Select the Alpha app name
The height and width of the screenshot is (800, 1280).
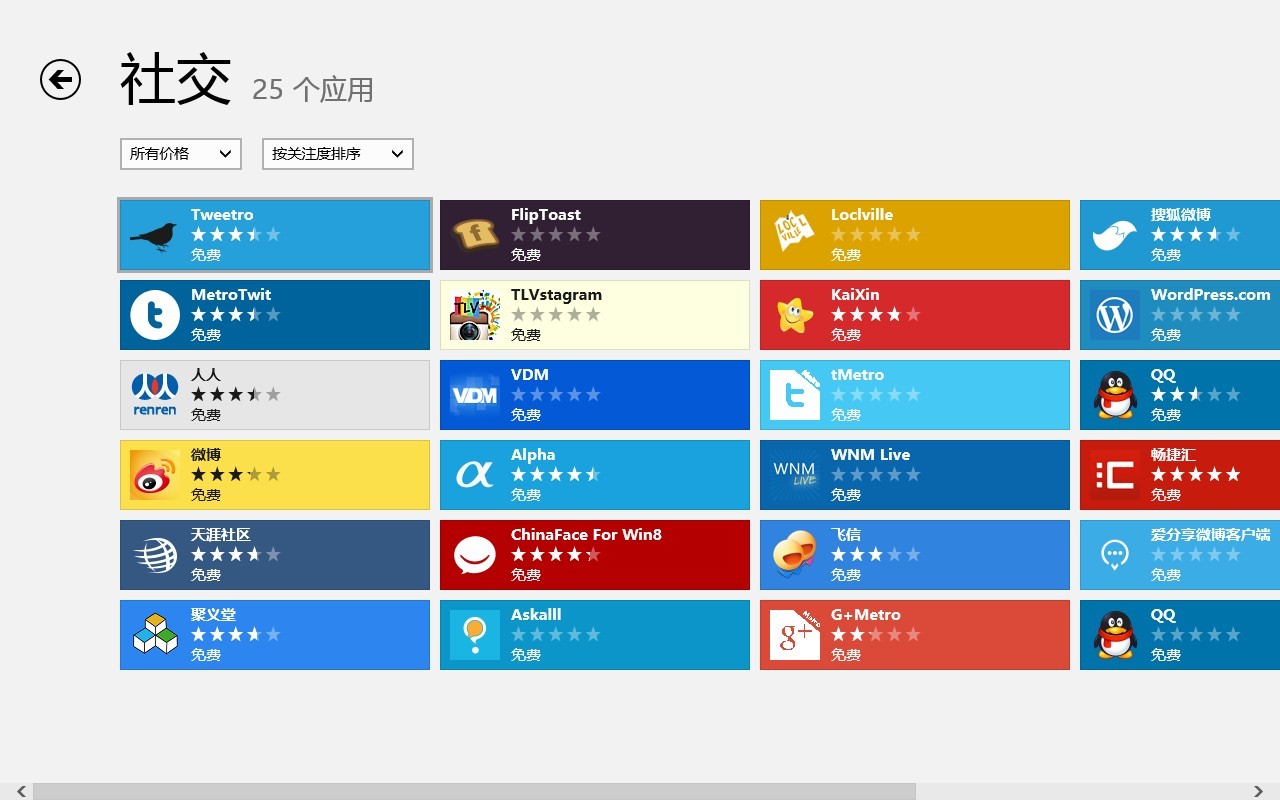[x=533, y=454]
